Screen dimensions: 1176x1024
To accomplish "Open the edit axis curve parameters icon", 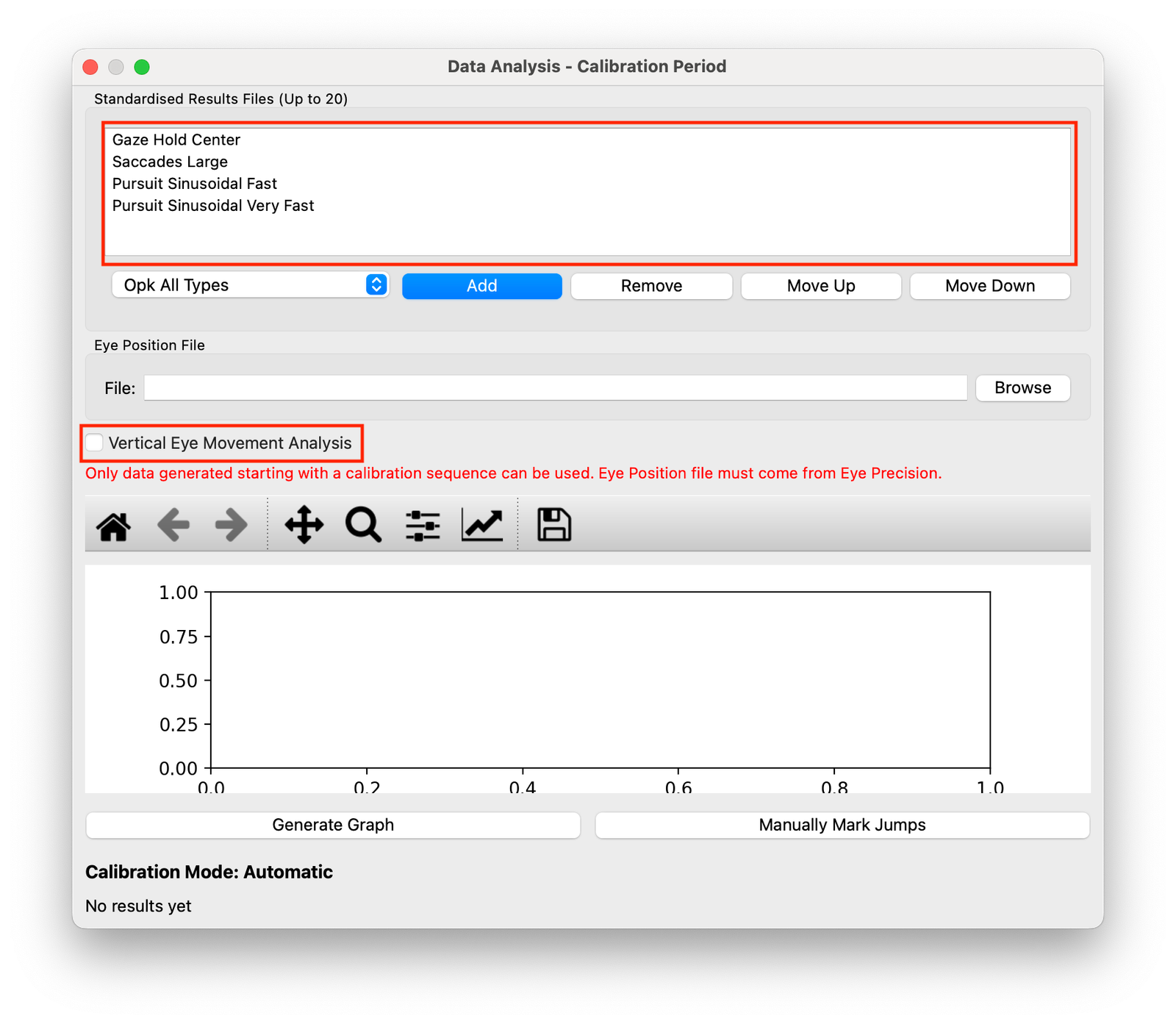I will [482, 526].
